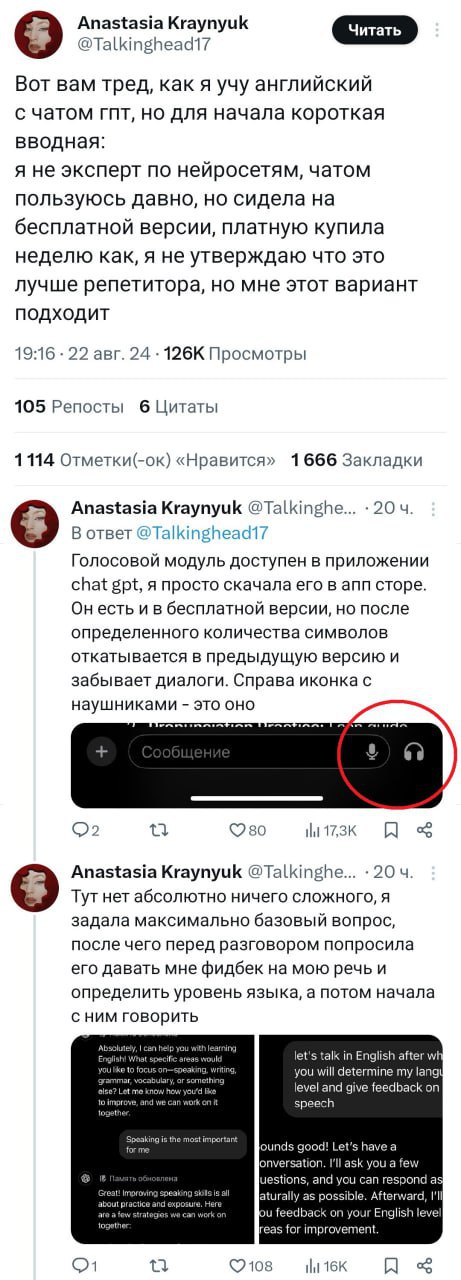Click reply icon with 1 reply
Viewport: 461px width, 1280px height.
85,1265
